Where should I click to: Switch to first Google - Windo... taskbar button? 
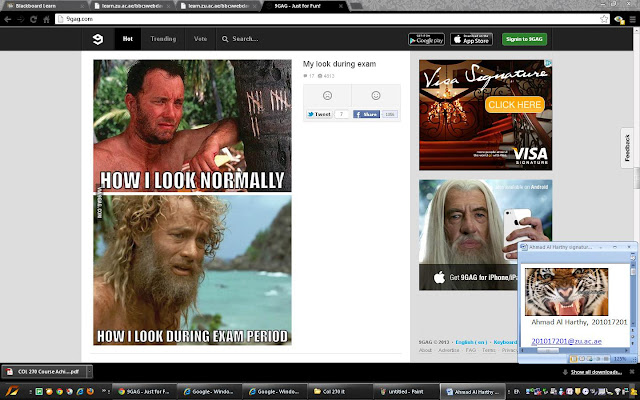pos(209,391)
